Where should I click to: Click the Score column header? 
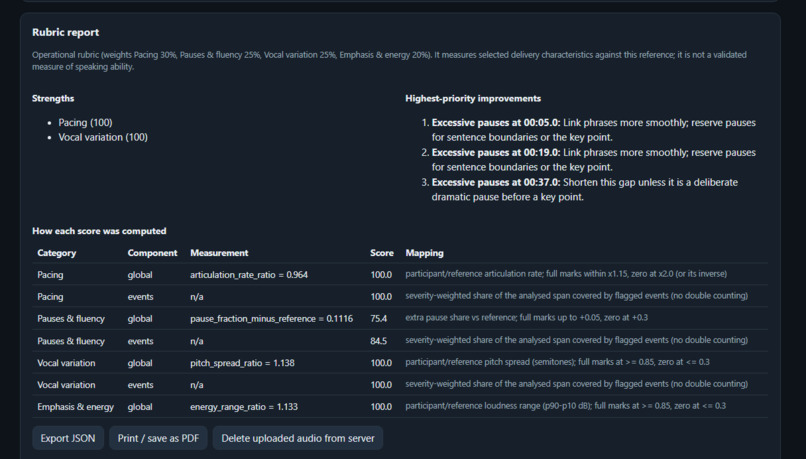(x=381, y=253)
